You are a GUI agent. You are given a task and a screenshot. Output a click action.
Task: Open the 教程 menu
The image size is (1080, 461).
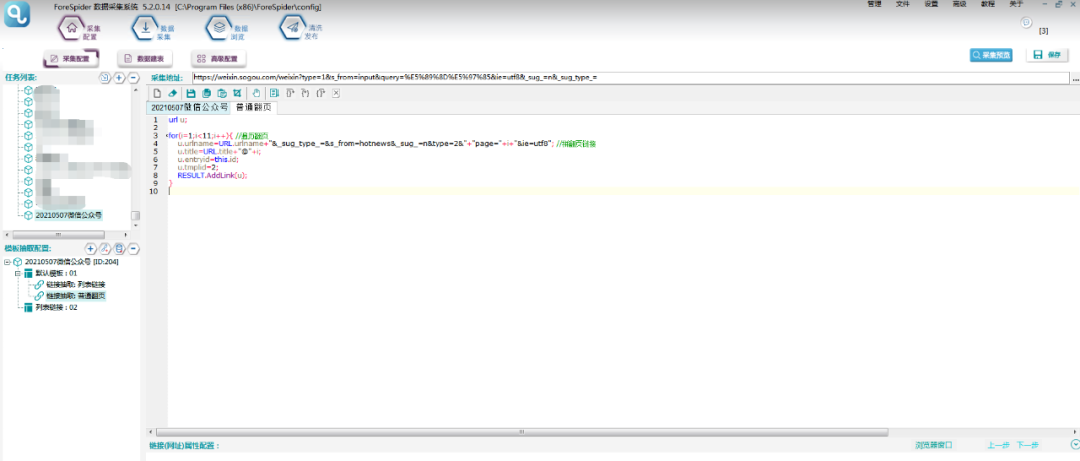point(988,4)
